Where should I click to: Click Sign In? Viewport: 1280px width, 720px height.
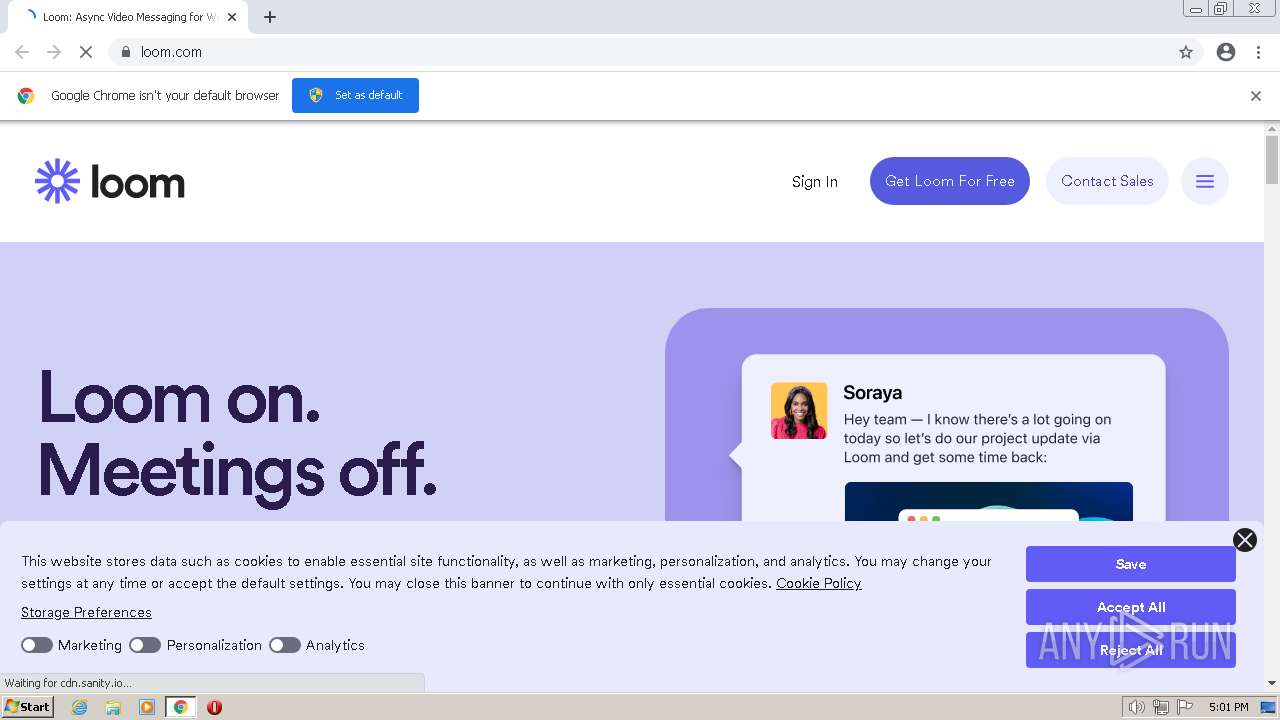click(815, 182)
